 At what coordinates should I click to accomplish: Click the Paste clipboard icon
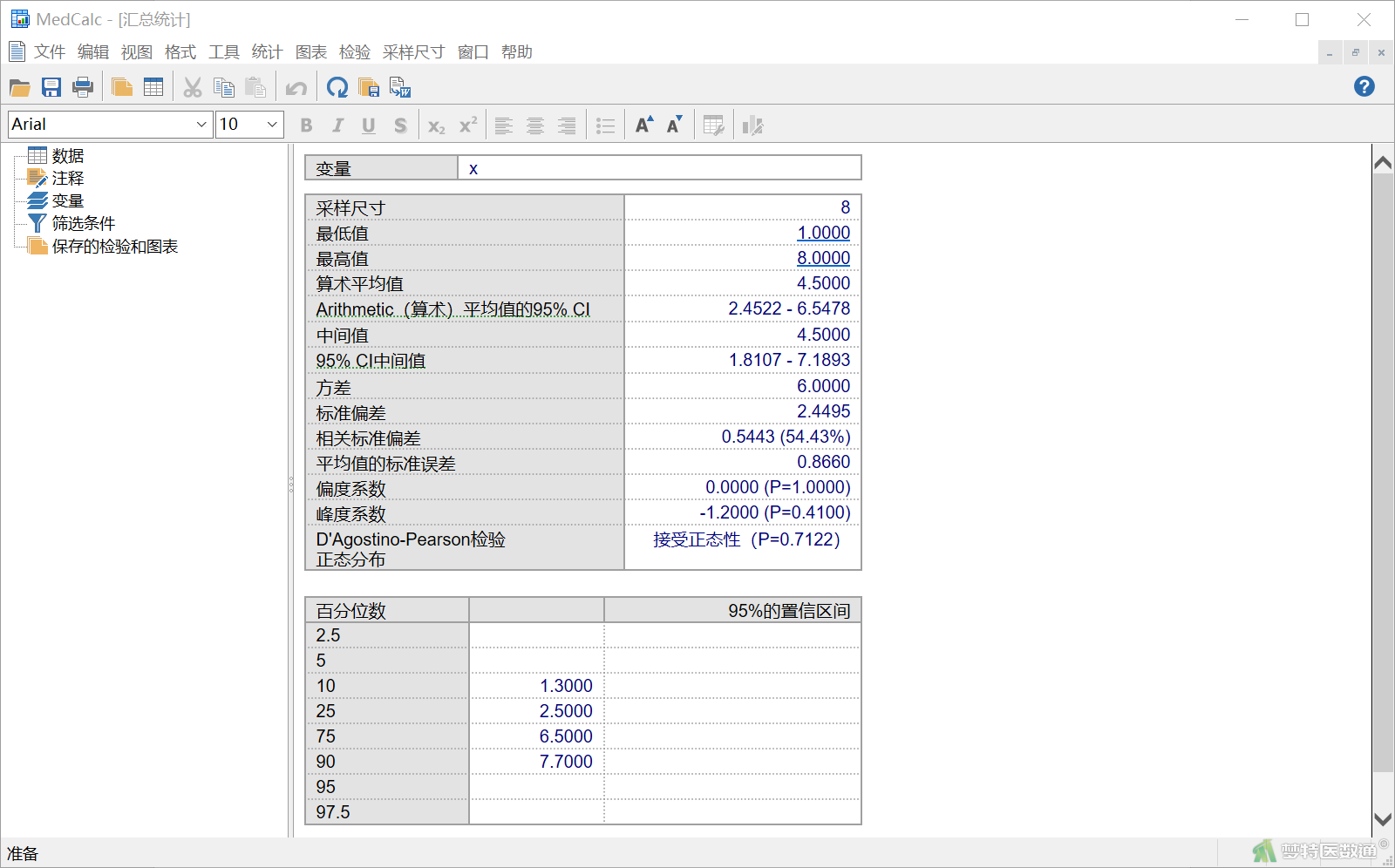point(255,87)
